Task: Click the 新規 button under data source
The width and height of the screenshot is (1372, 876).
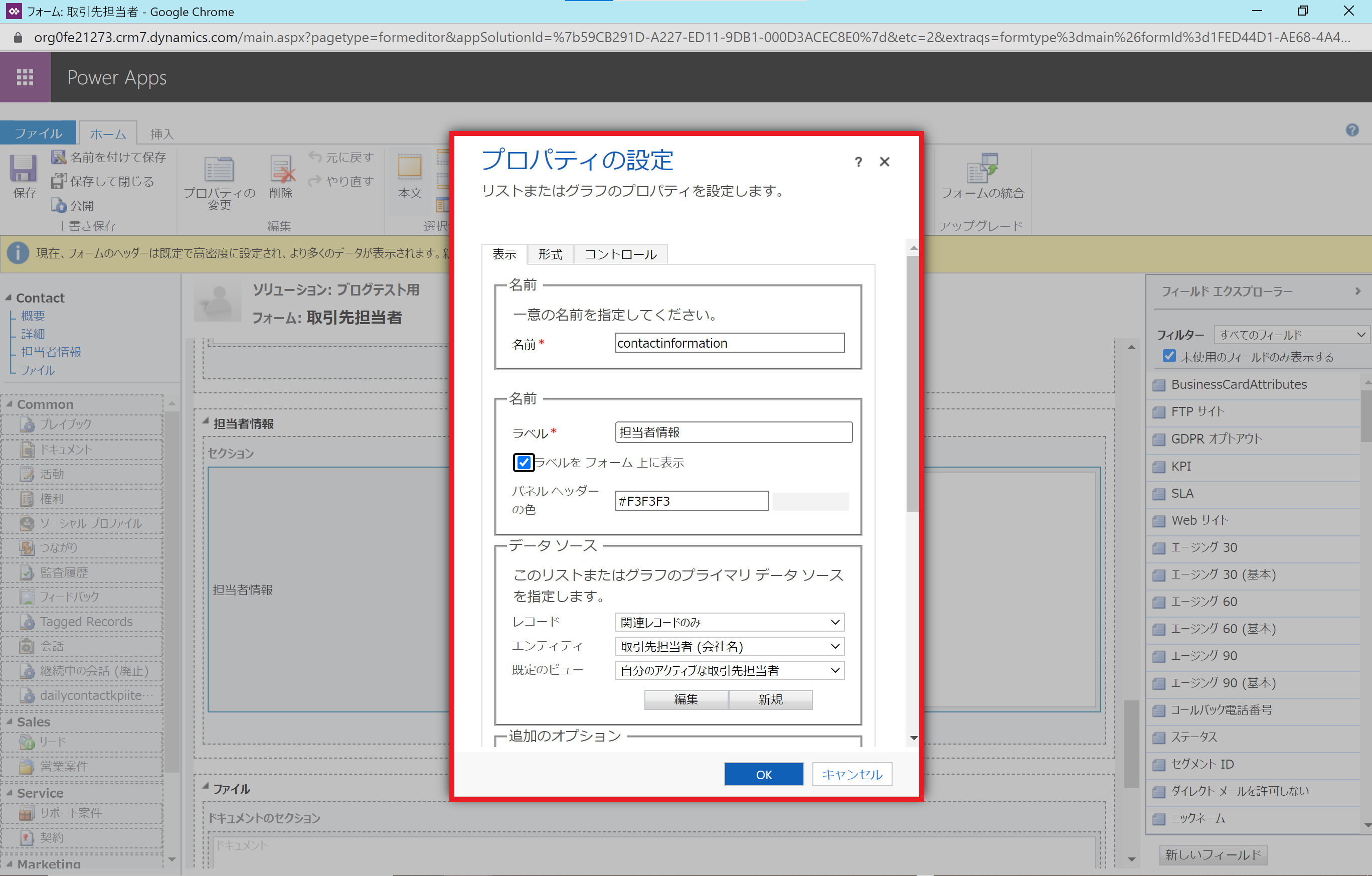Action: [770, 699]
